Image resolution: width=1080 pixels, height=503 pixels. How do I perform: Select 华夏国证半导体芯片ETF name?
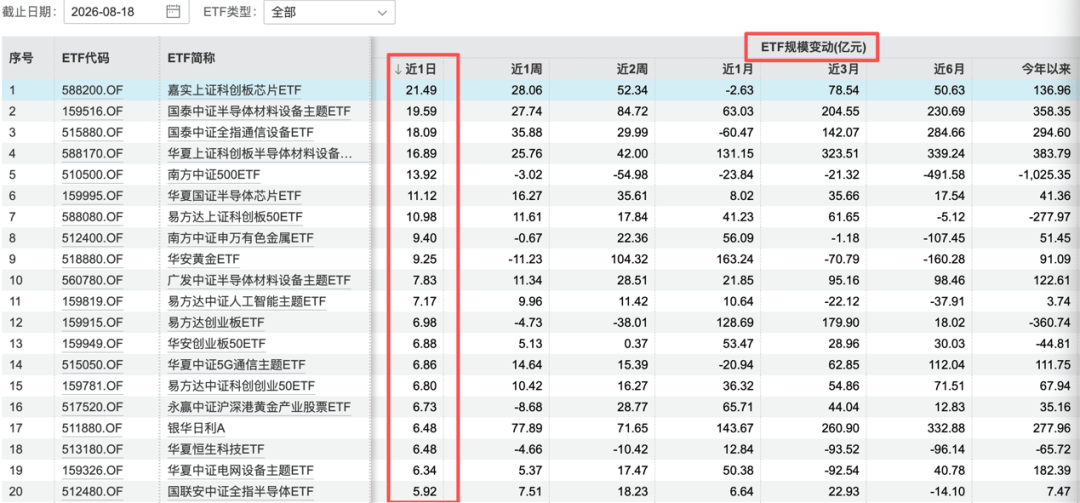[234, 196]
